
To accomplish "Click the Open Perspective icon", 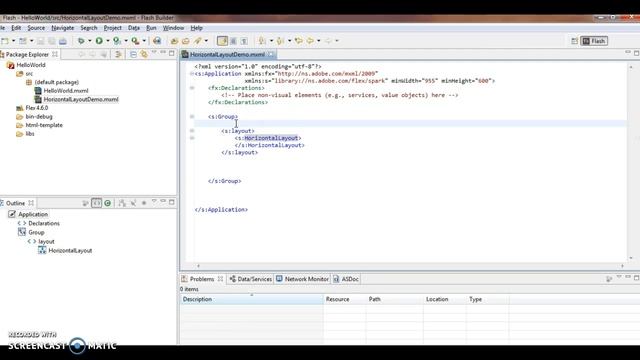I will coord(574,41).
